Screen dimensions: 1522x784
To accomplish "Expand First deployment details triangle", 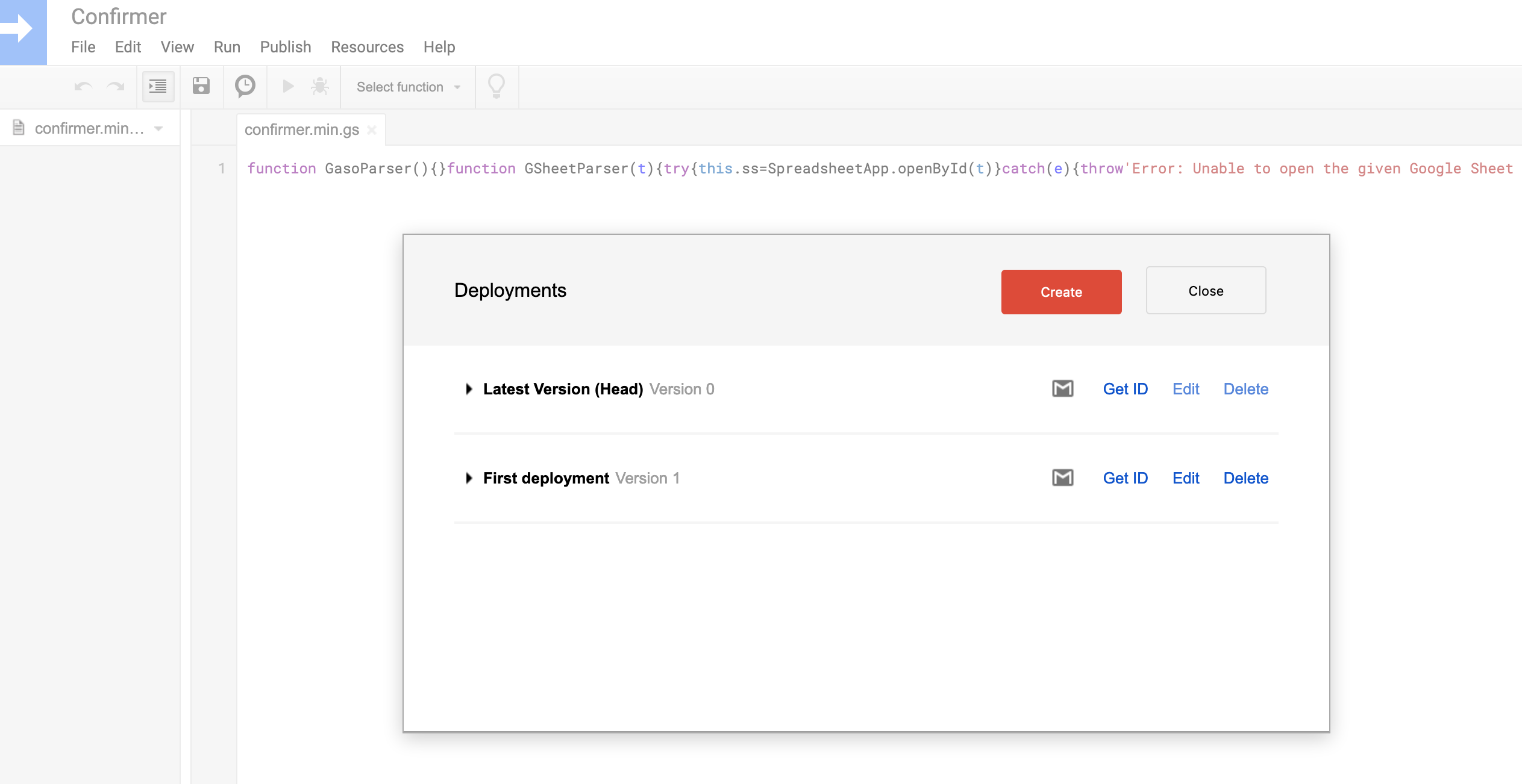I will point(469,478).
